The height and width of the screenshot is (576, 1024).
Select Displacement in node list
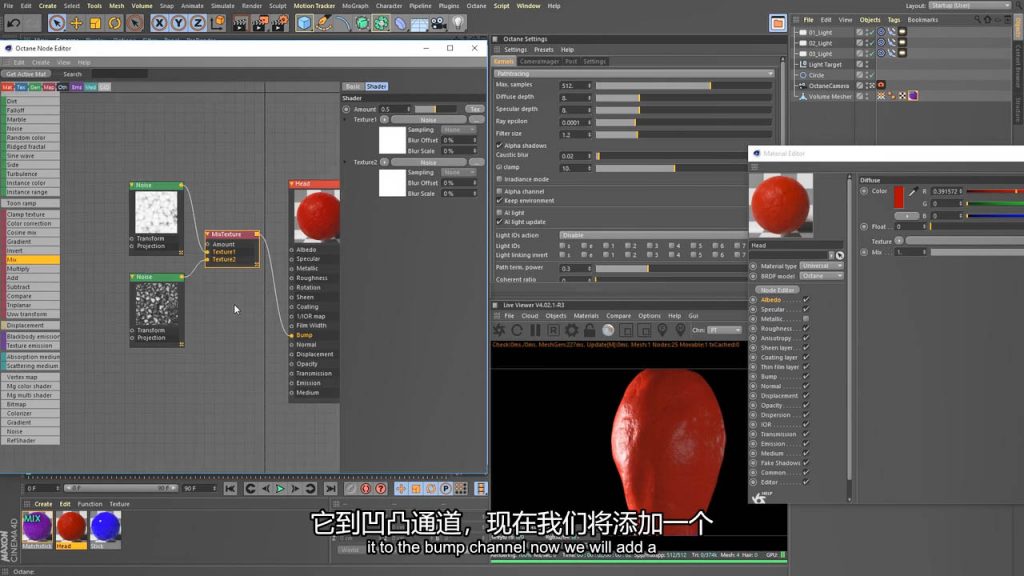[x=31, y=325]
